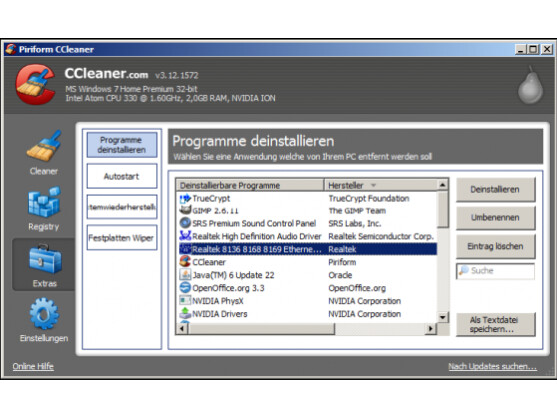Open Einstellungen gear icon

coord(44,314)
